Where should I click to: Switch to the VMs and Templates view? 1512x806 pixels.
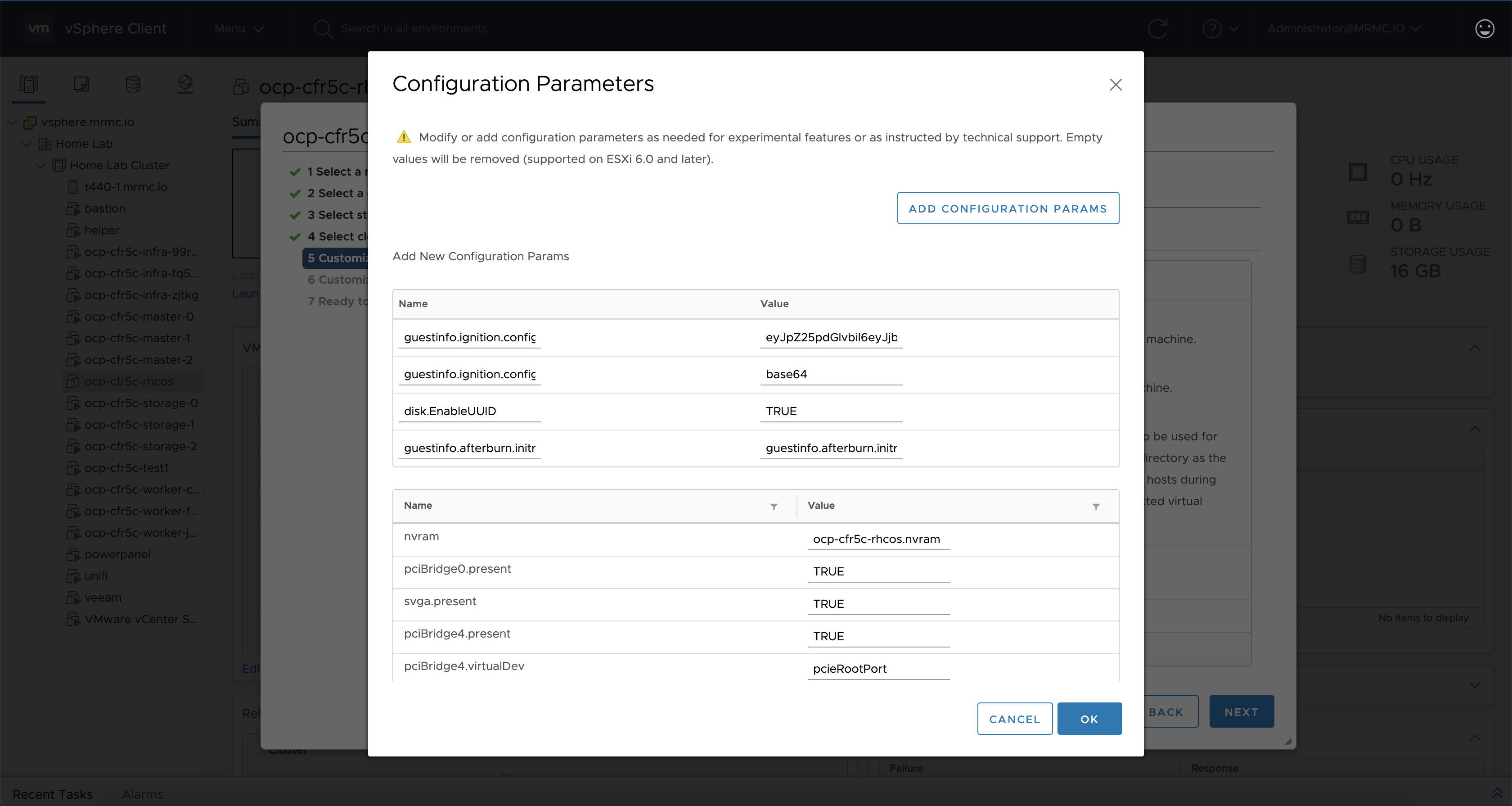(81, 84)
